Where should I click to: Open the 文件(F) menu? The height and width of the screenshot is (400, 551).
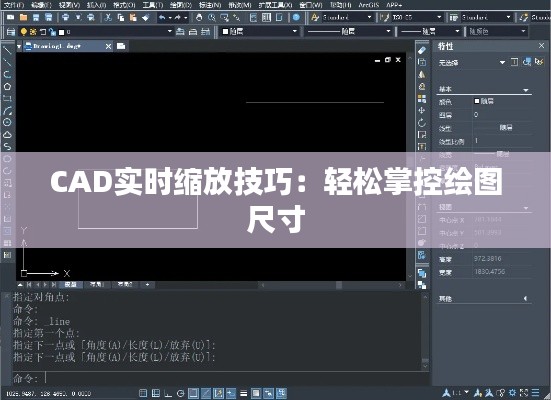(14, 5)
